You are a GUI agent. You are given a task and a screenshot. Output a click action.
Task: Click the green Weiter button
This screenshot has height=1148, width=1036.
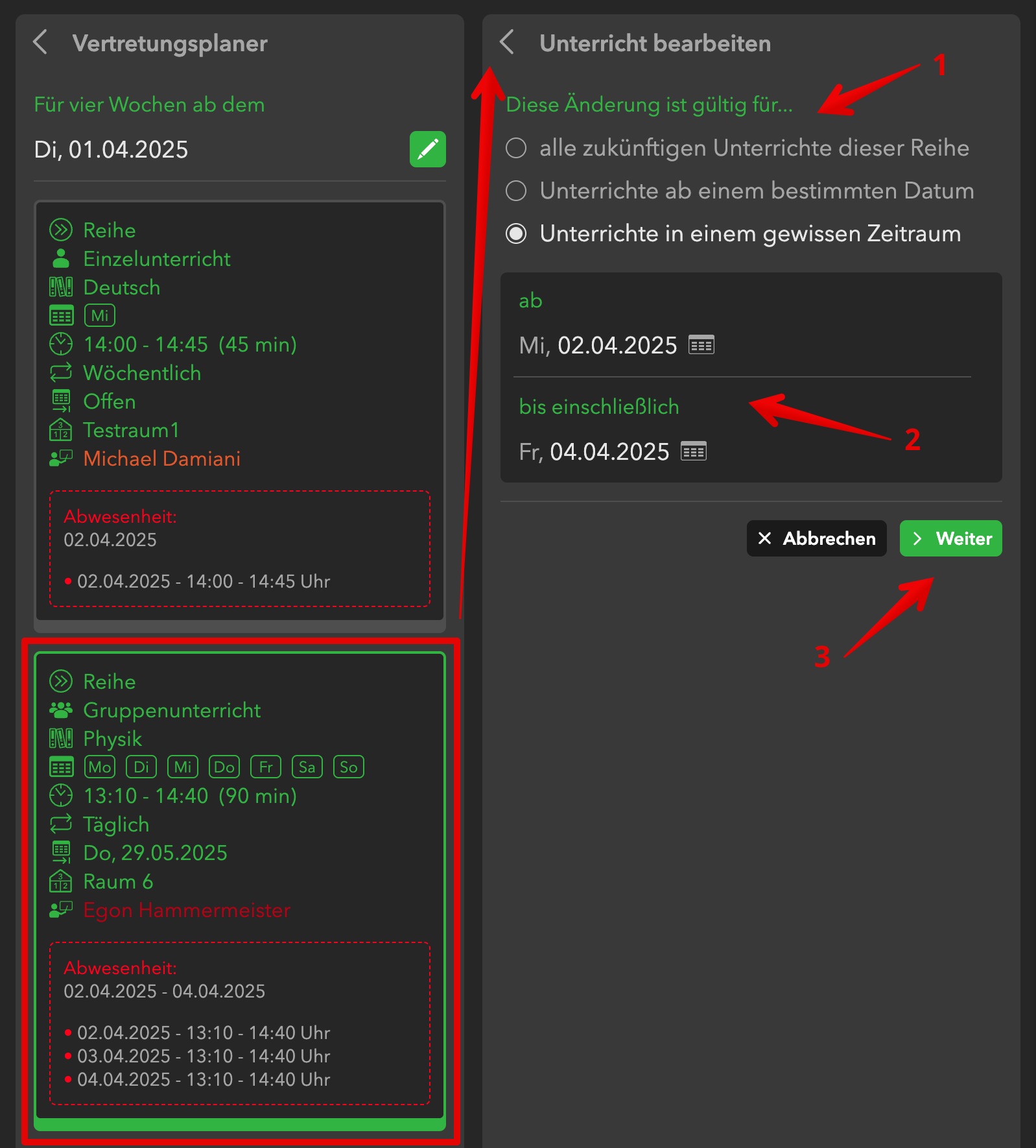click(950, 538)
